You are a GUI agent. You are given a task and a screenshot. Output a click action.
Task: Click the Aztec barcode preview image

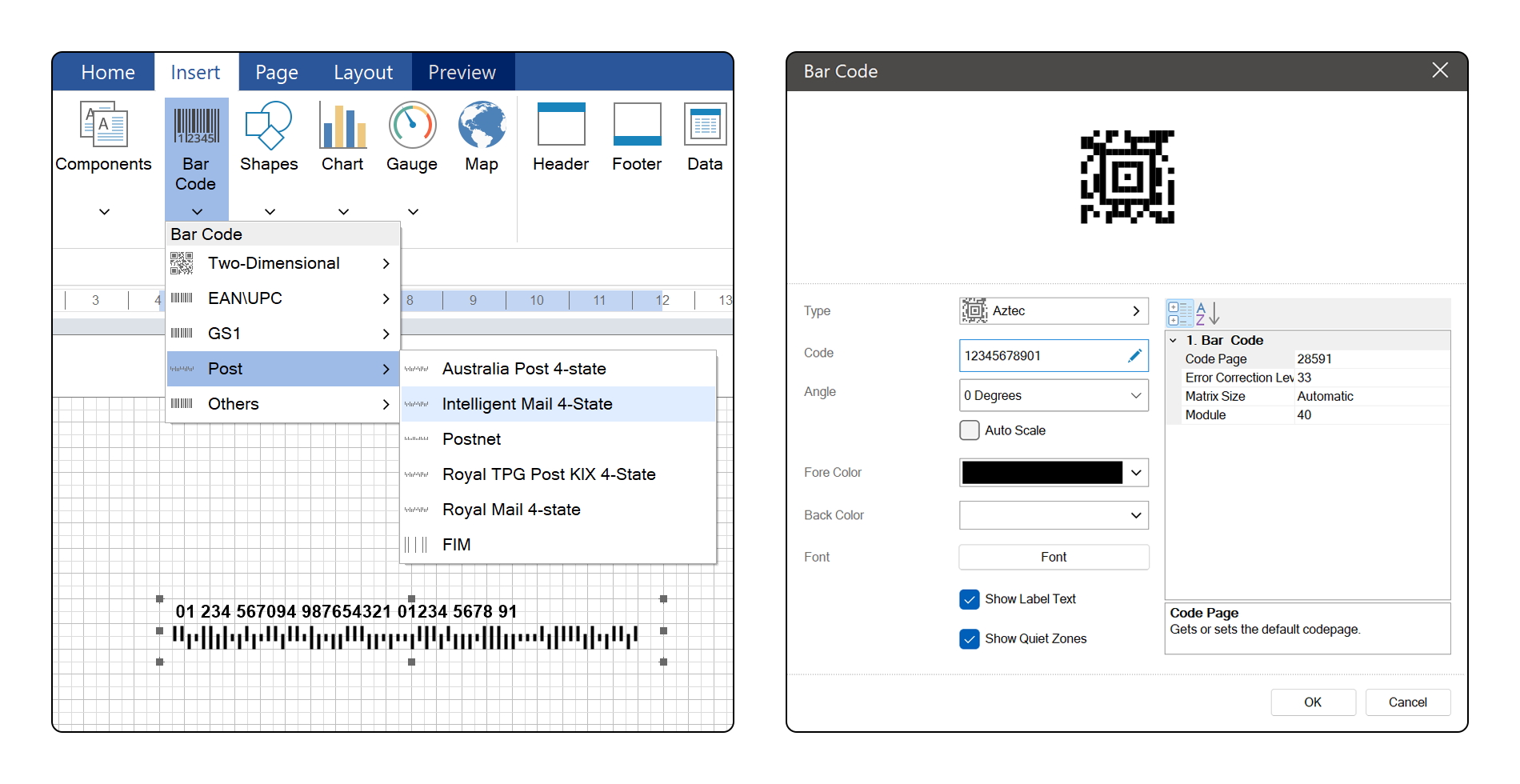point(1127,177)
